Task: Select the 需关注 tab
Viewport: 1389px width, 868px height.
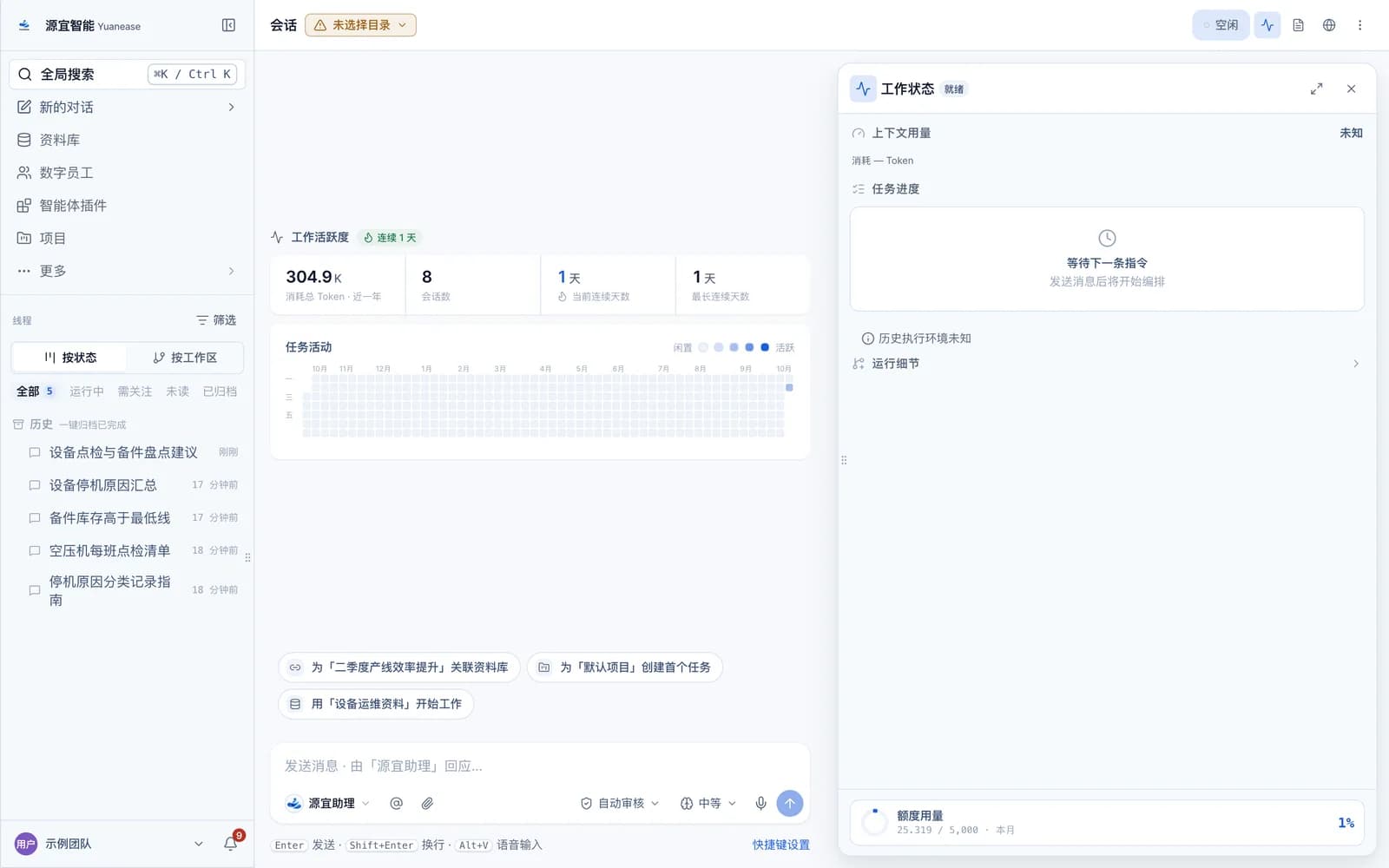Action: [x=135, y=391]
